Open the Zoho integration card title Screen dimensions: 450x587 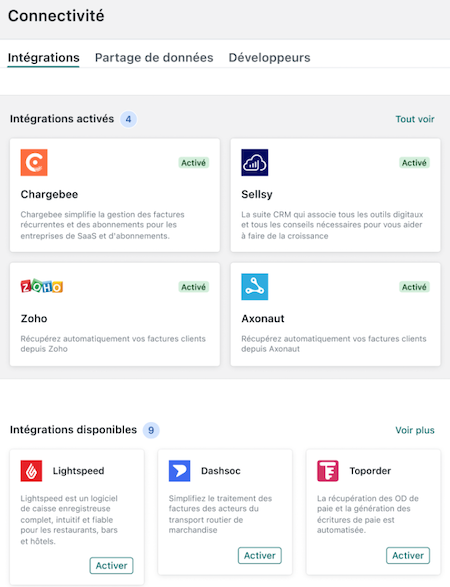(x=34, y=319)
